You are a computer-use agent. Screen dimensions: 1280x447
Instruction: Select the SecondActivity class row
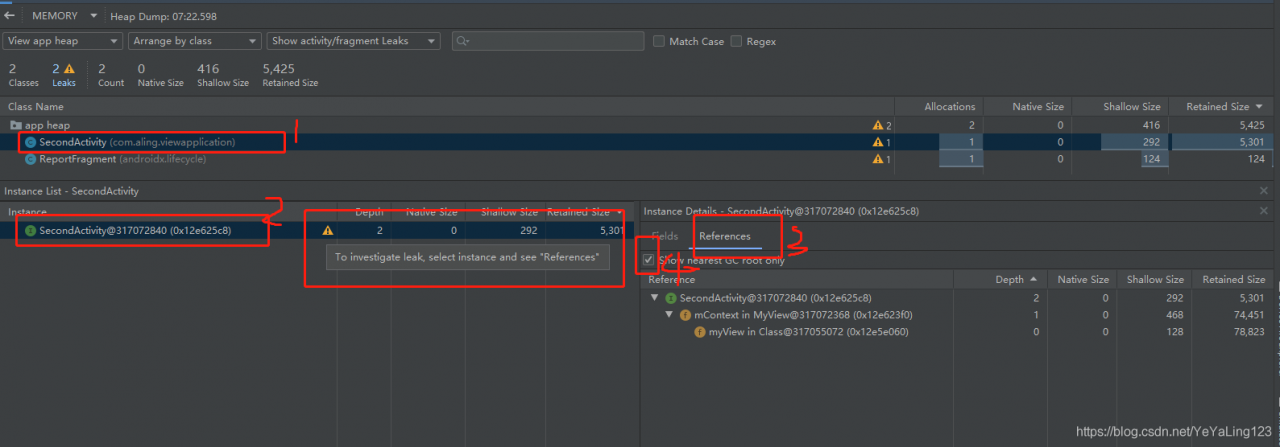(x=636, y=142)
